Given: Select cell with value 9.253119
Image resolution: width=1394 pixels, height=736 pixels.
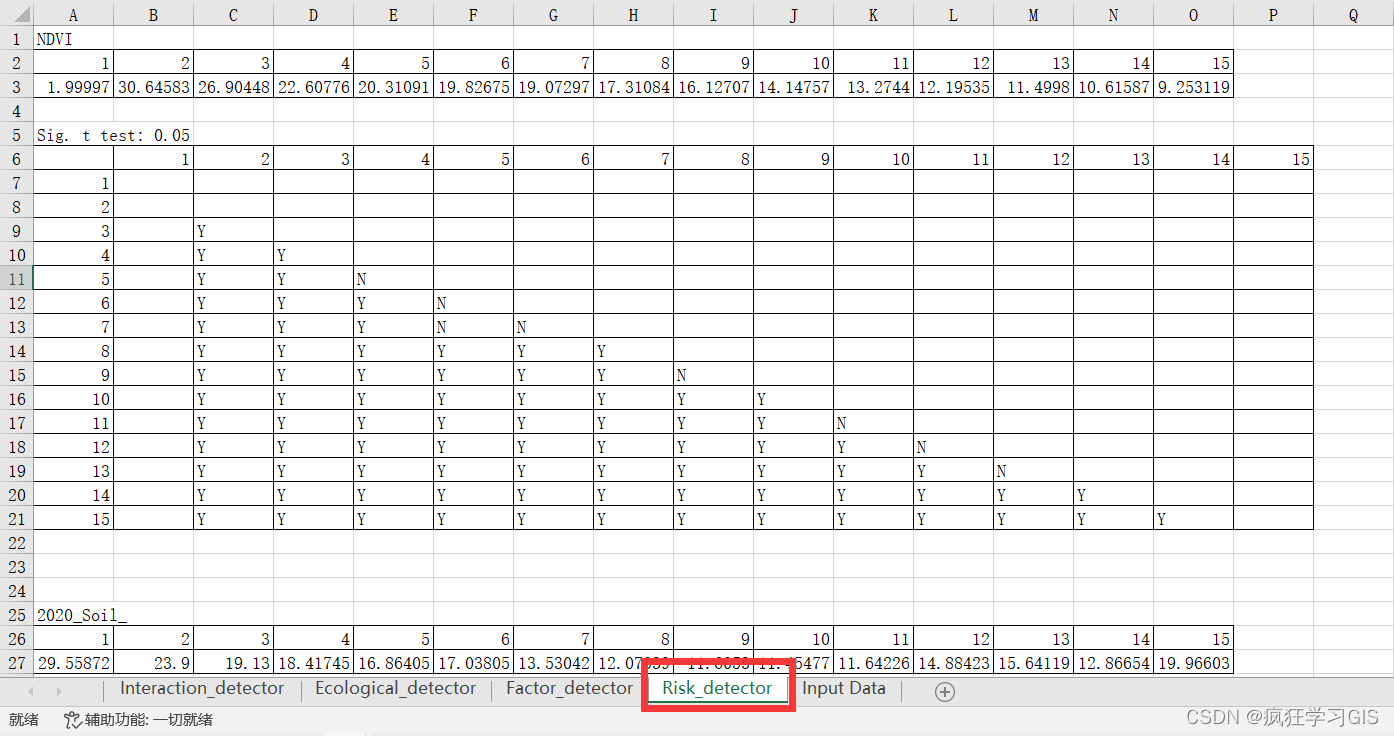Looking at the screenshot, I should click(x=1194, y=87).
